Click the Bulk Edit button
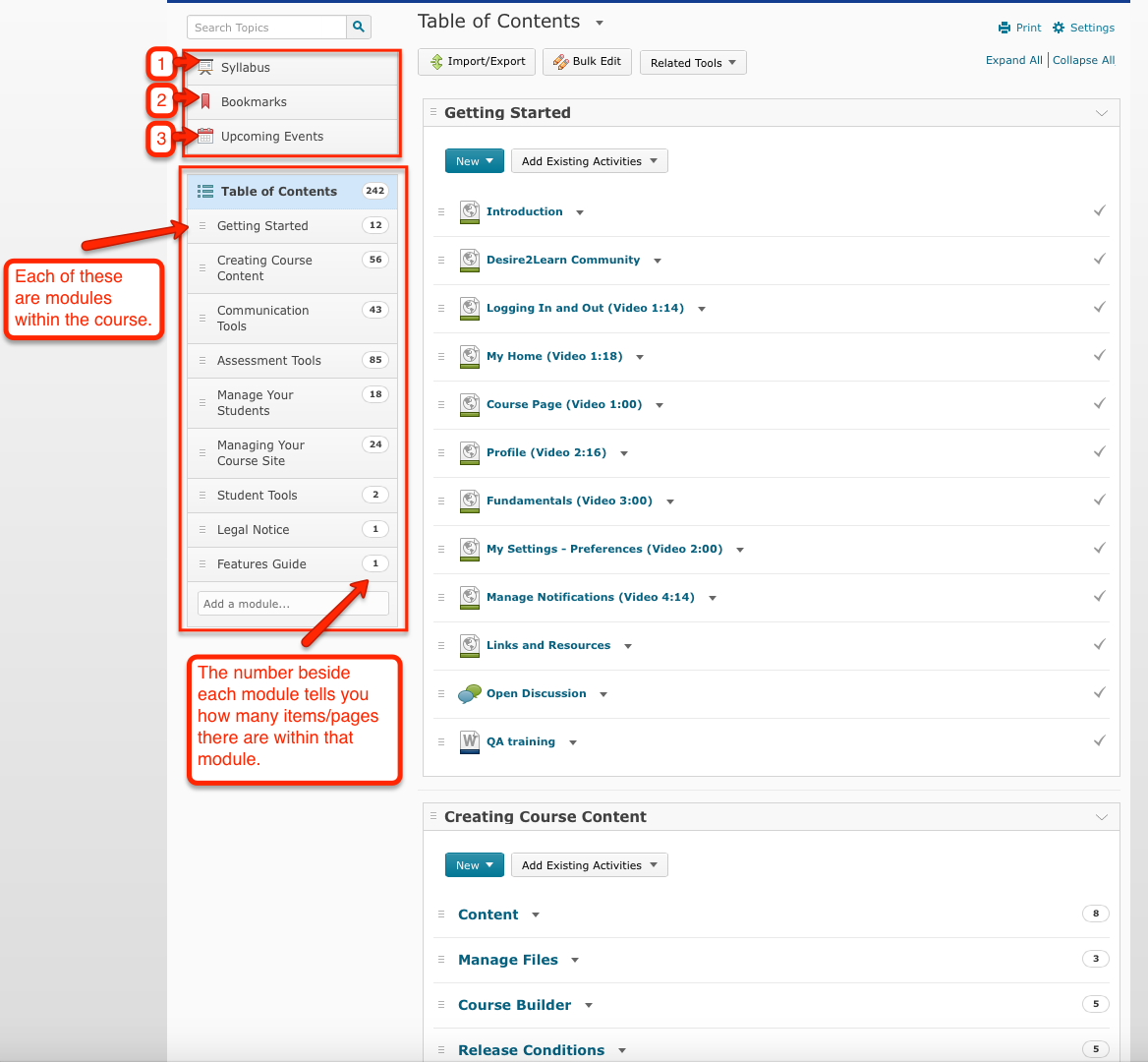The height and width of the screenshot is (1062, 1148). (x=587, y=62)
